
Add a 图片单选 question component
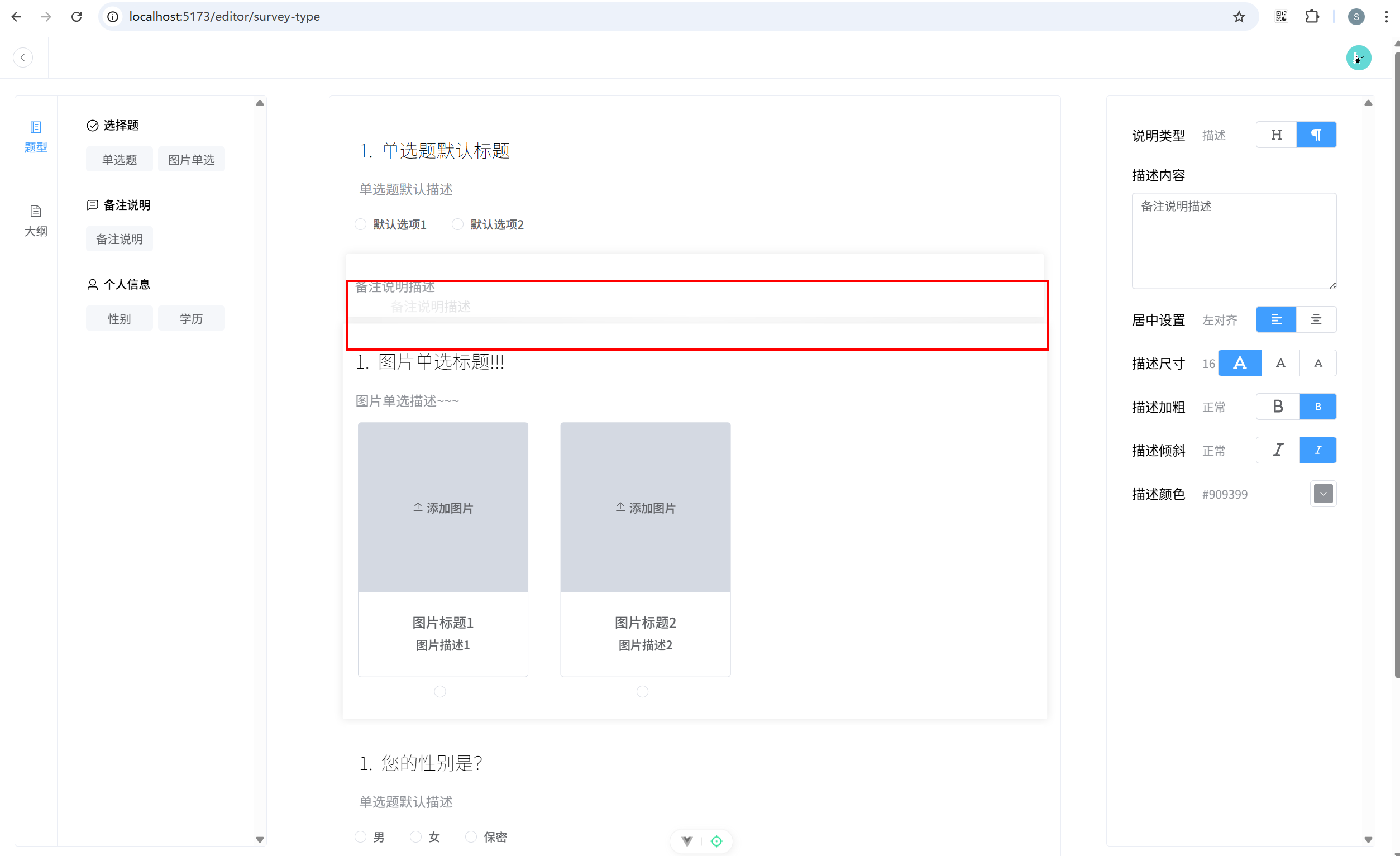pos(191,160)
